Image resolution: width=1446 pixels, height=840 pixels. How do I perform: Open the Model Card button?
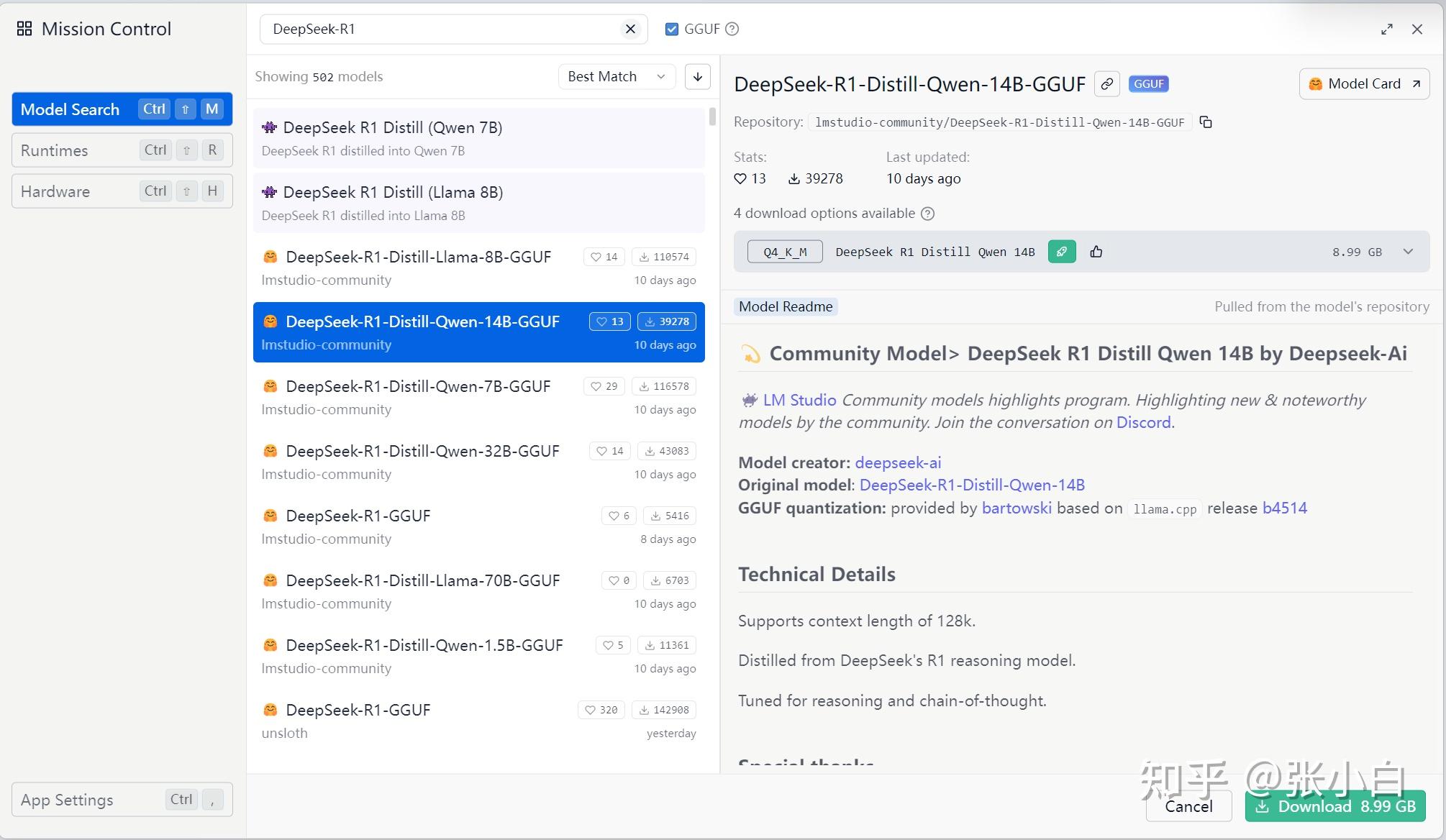(x=1364, y=83)
